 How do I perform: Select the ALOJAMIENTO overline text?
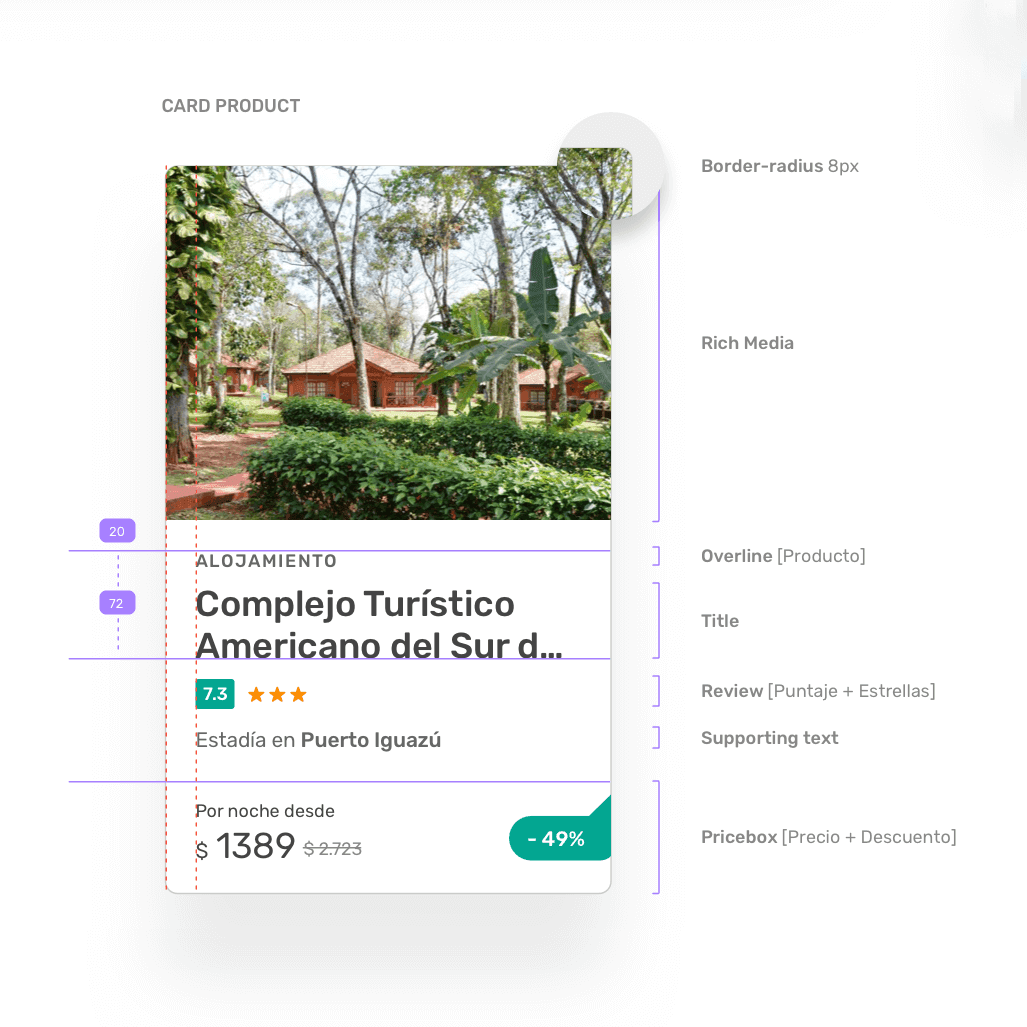[x=267, y=561]
